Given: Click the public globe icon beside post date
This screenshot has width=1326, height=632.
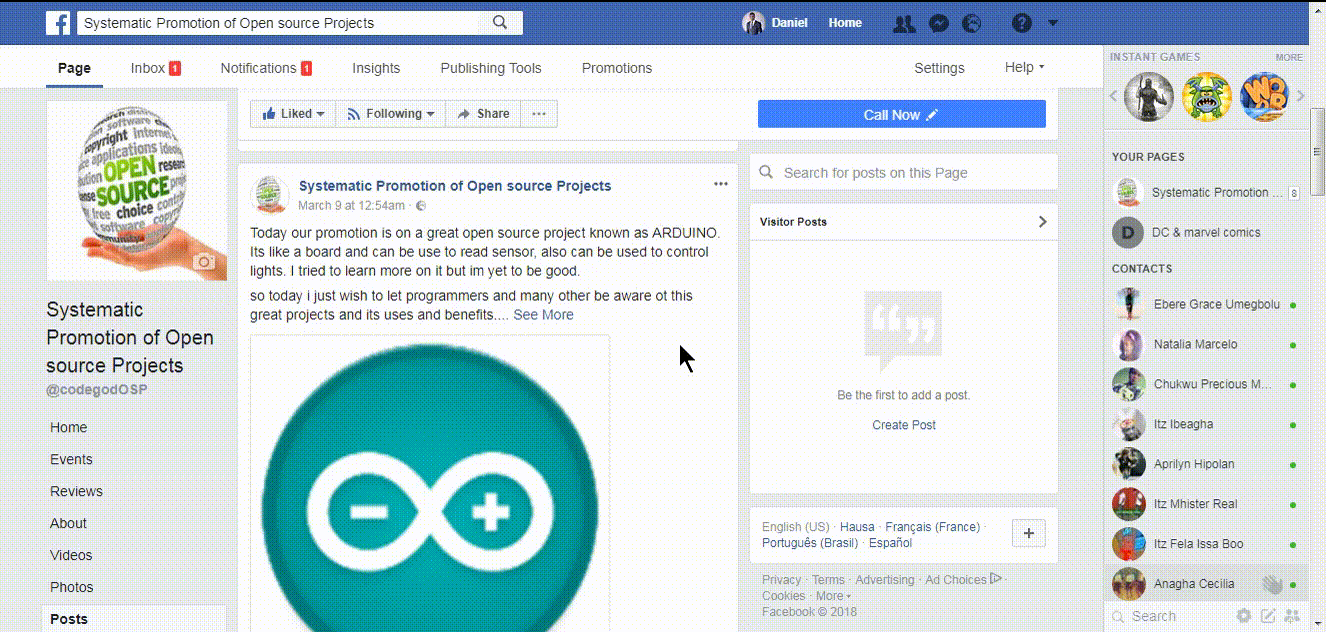Looking at the screenshot, I should click(421, 206).
